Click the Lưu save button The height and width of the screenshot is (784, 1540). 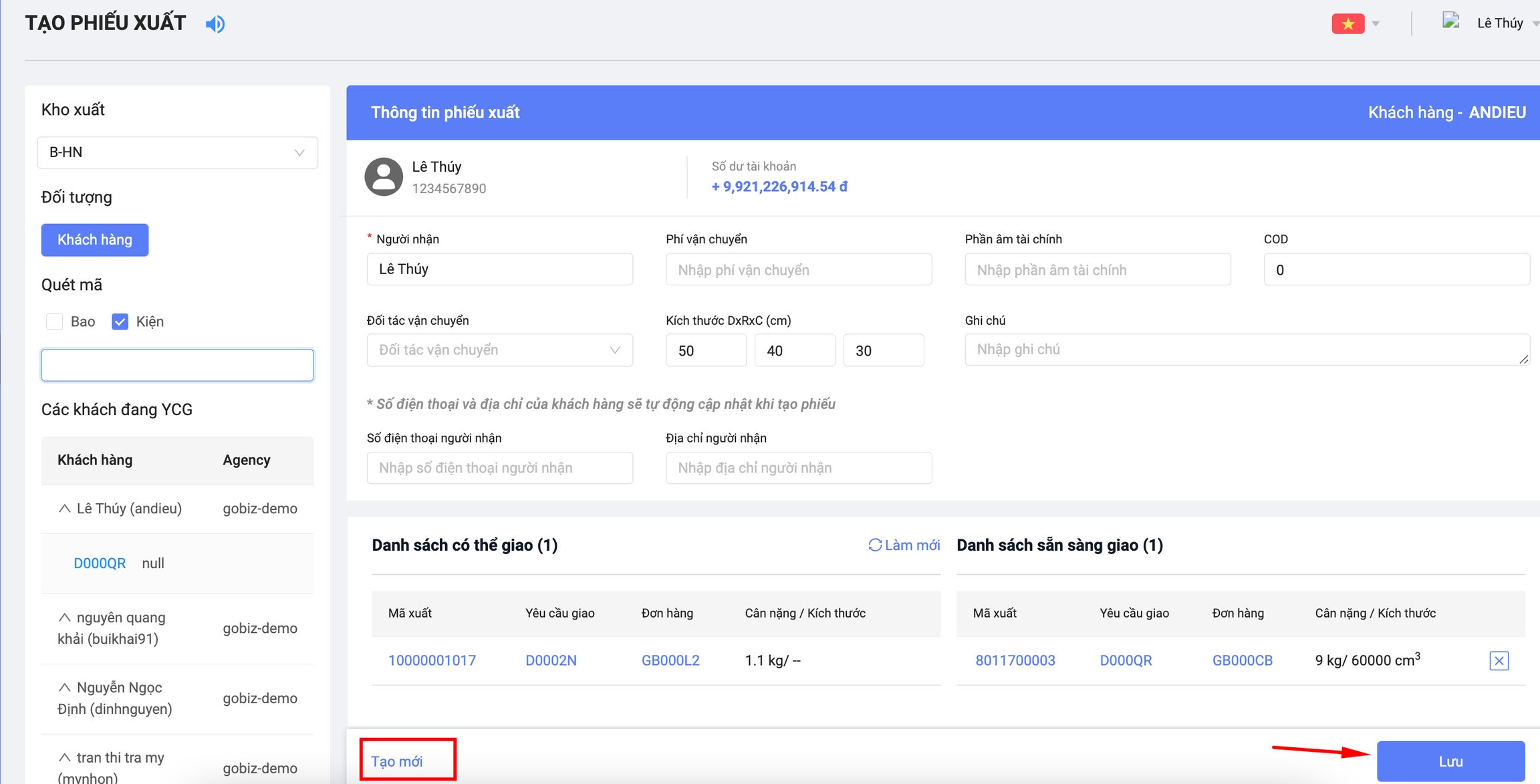(x=1450, y=761)
